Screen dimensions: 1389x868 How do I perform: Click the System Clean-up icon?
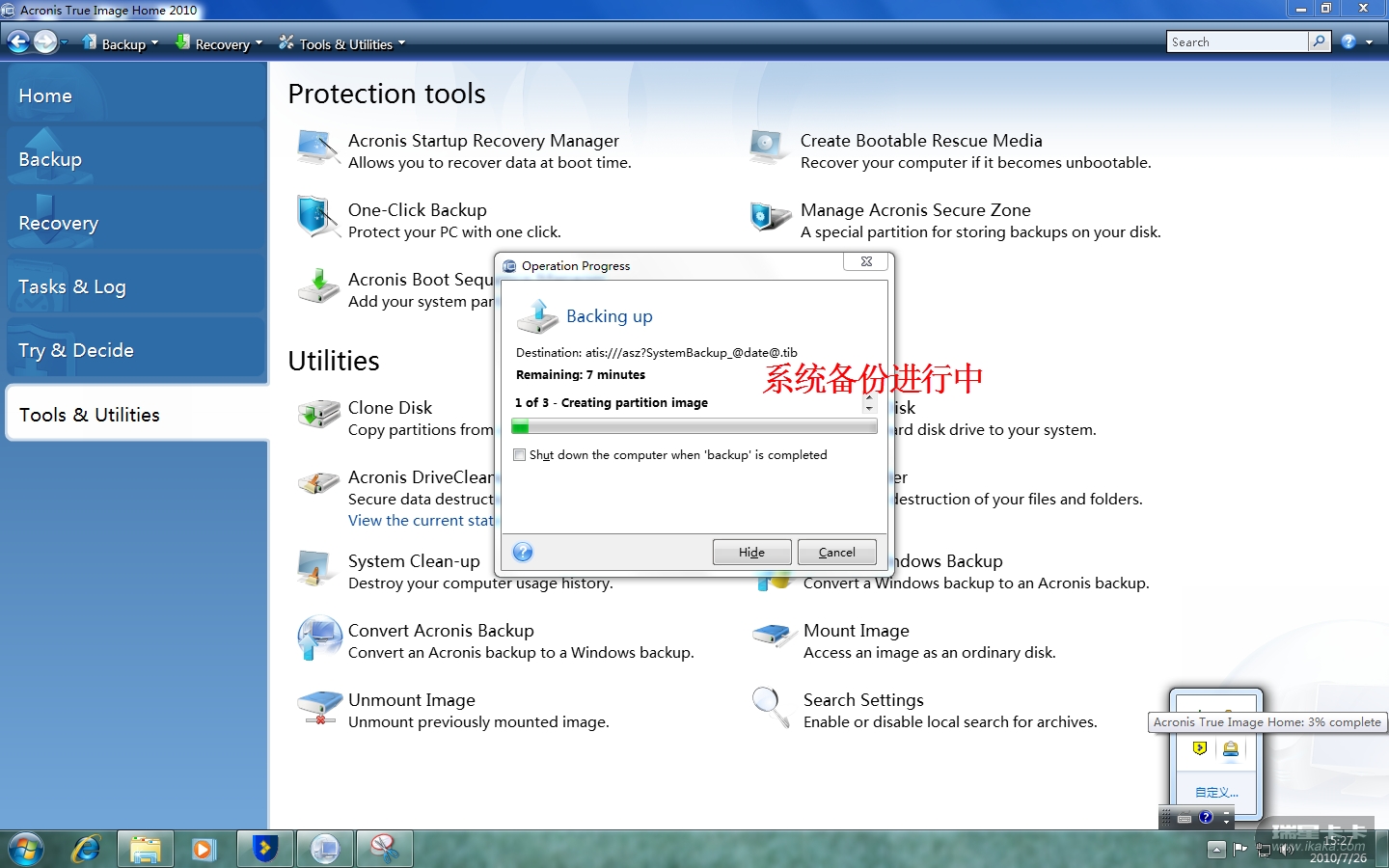tap(314, 568)
